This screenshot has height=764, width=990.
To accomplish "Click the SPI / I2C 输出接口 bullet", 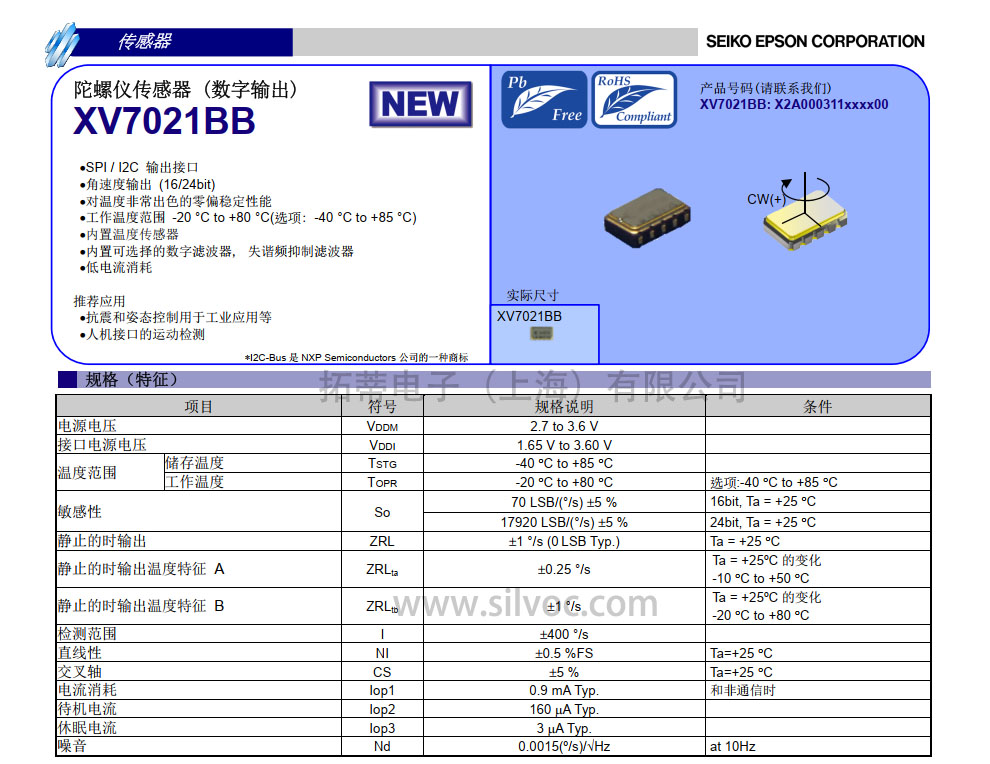I will pyautogui.click(x=139, y=167).
